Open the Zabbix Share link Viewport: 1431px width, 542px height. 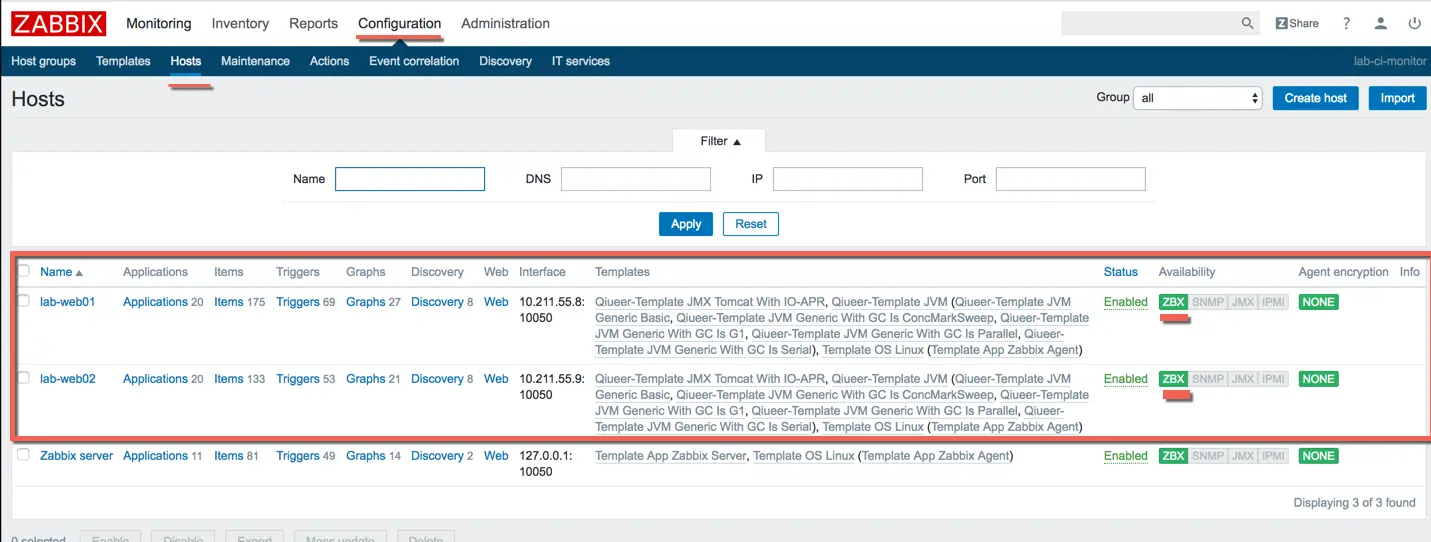pos(1297,23)
